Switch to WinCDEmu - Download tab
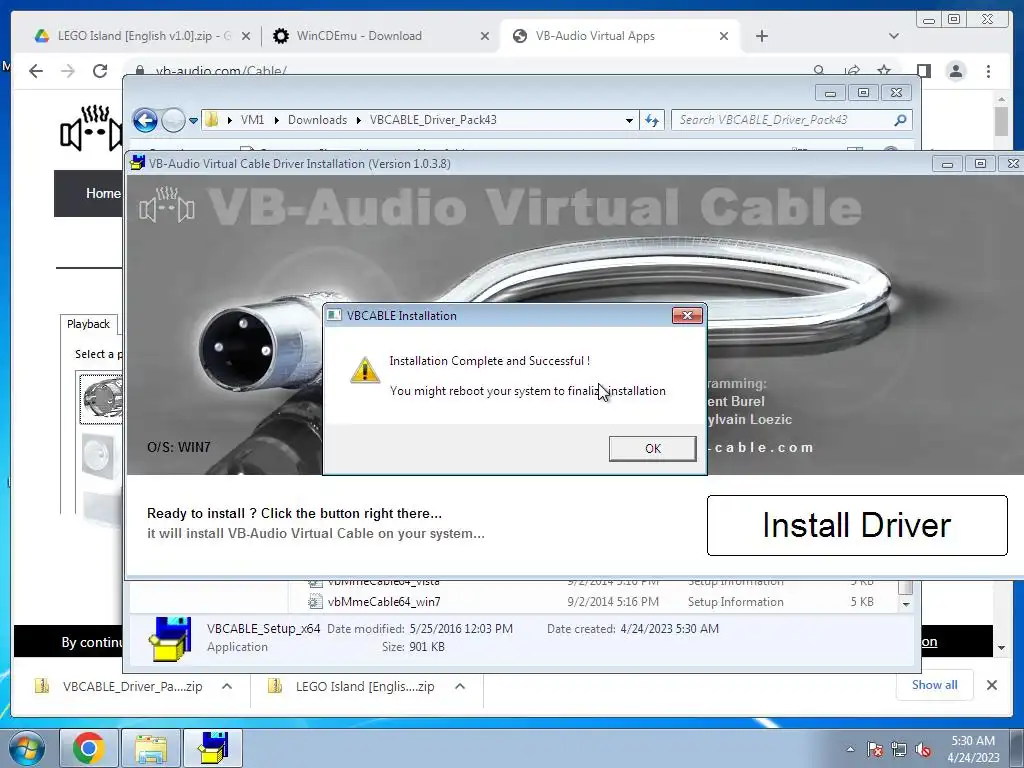This screenshot has width=1024, height=768. click(359, 36)
